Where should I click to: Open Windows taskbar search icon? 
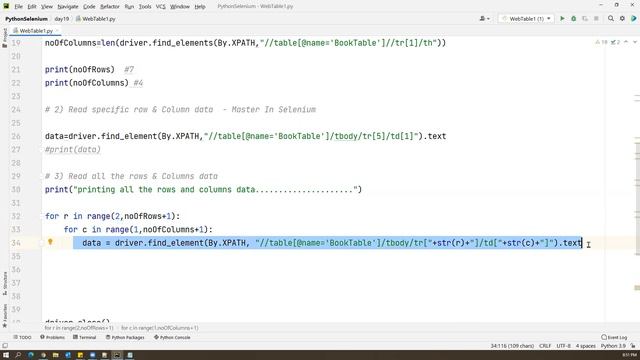point(18,355)
